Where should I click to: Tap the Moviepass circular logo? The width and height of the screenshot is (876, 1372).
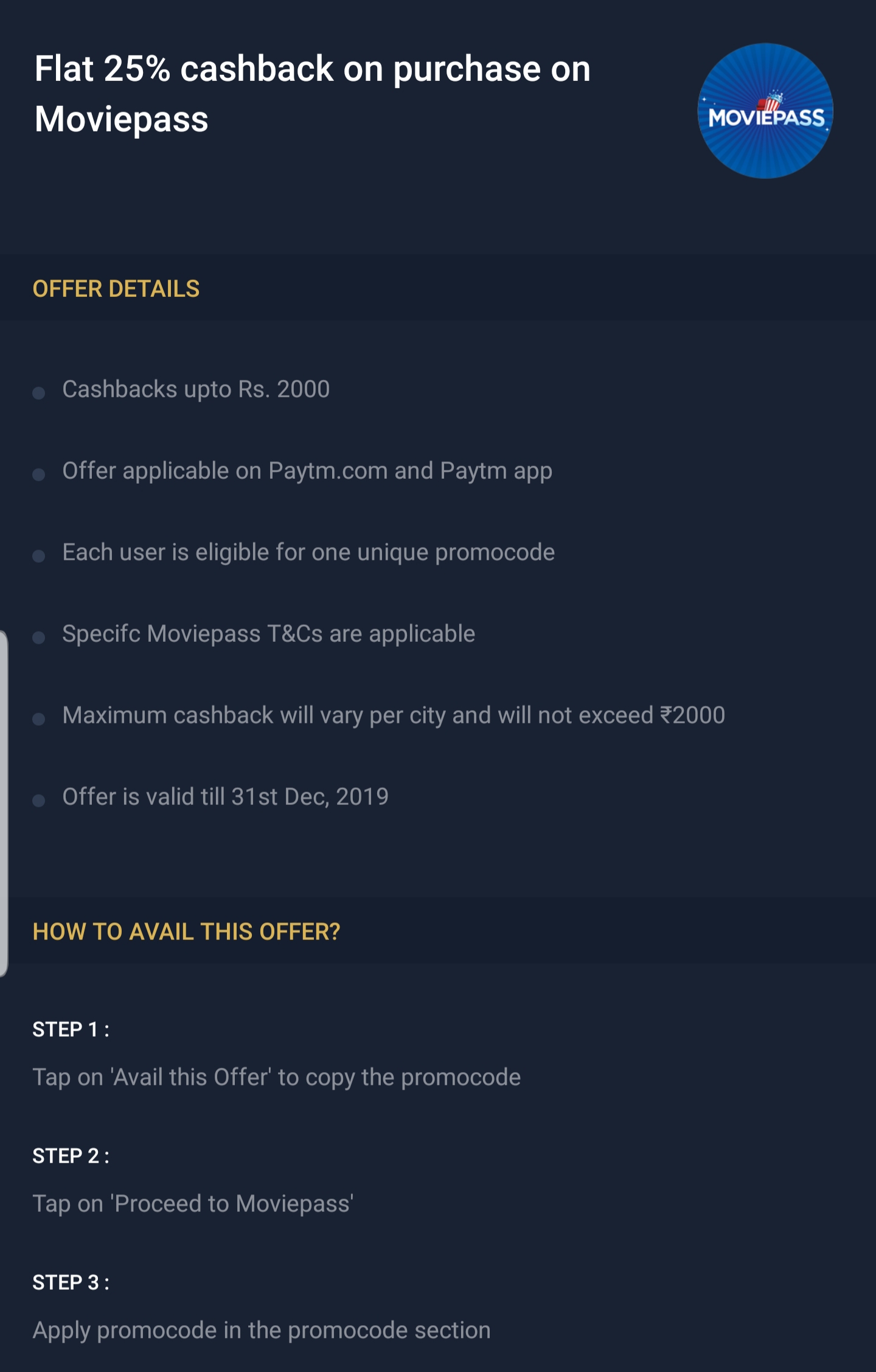click(765, 111)
